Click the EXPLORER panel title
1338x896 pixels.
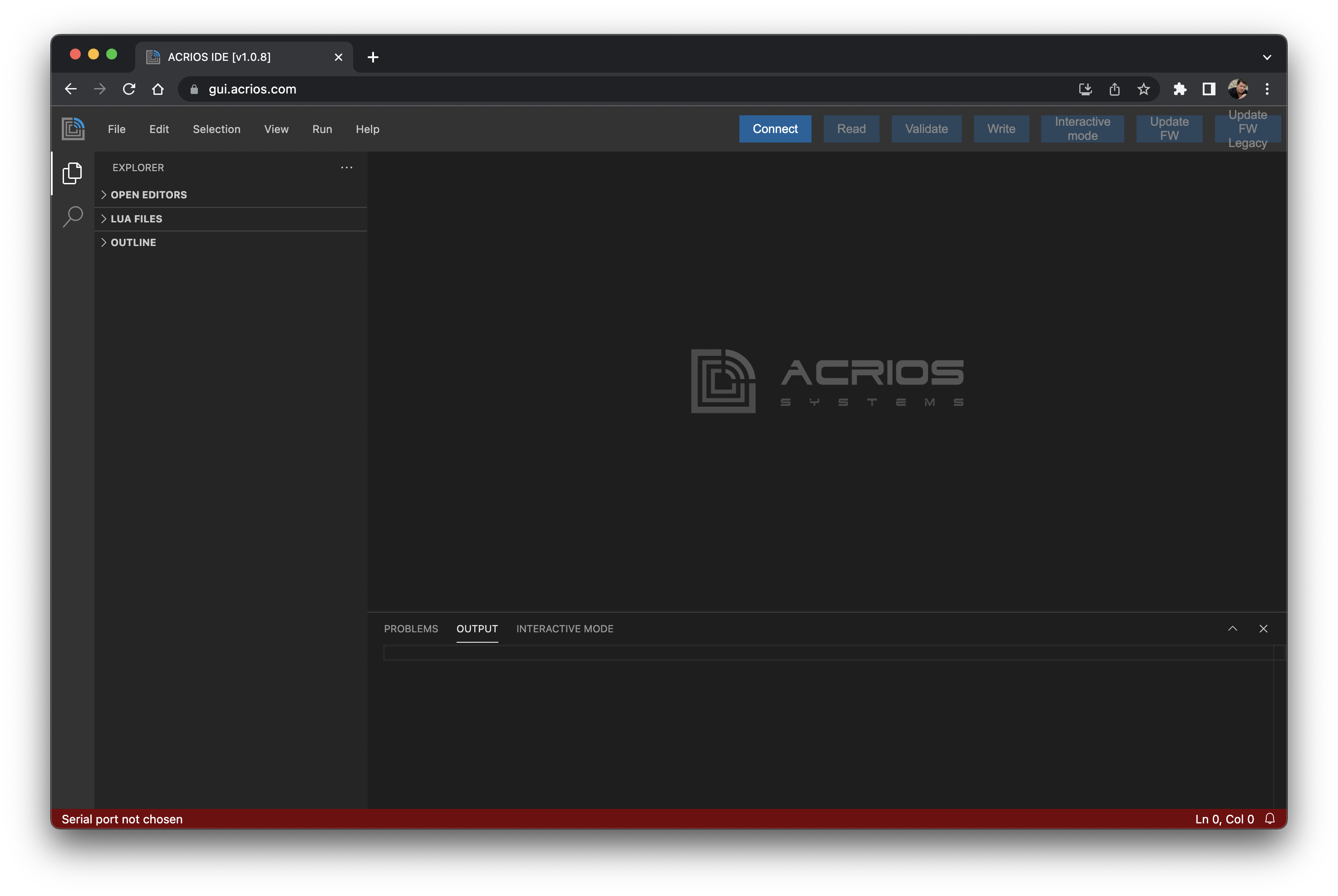coord(138,167)
